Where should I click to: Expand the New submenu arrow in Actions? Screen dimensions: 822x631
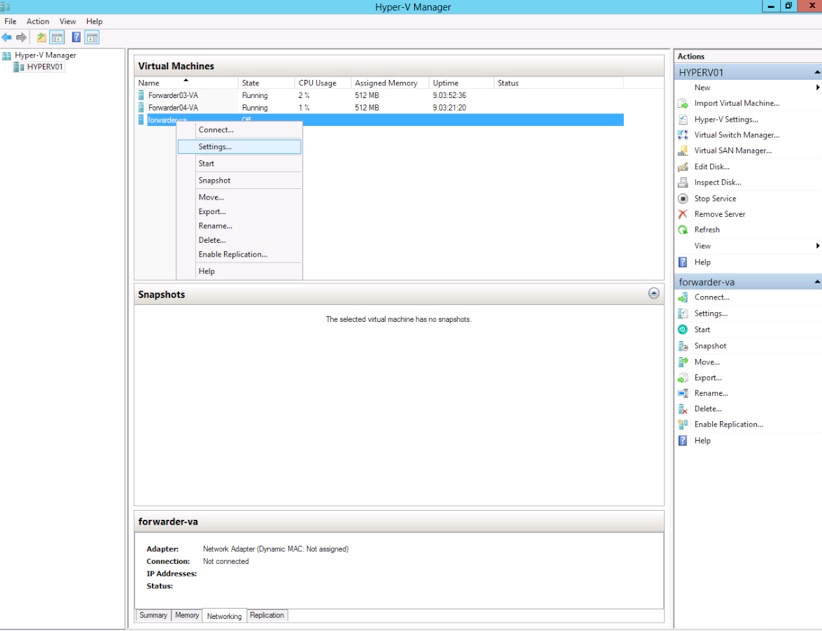tap(817, 88)
